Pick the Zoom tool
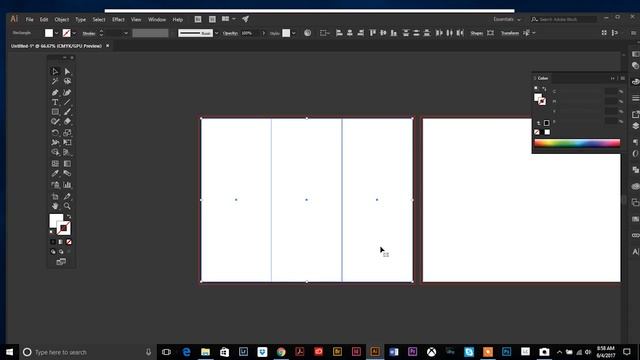The width and height of the screenshot is (640, 360). pos(67,206)
